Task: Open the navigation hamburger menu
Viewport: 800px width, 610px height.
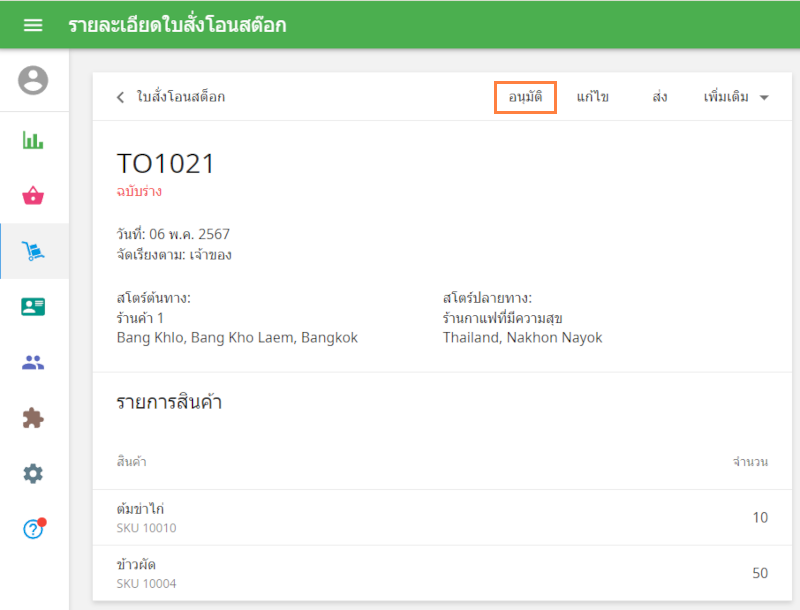Action: tap(33, 25)
